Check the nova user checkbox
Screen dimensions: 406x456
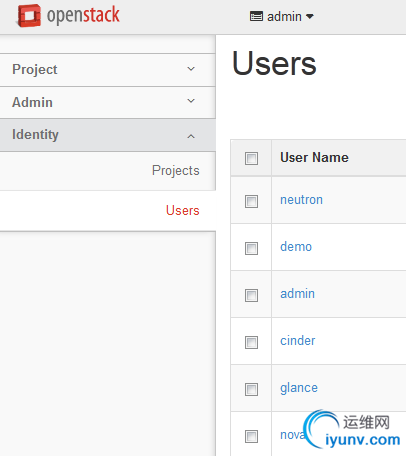[251, 436]
